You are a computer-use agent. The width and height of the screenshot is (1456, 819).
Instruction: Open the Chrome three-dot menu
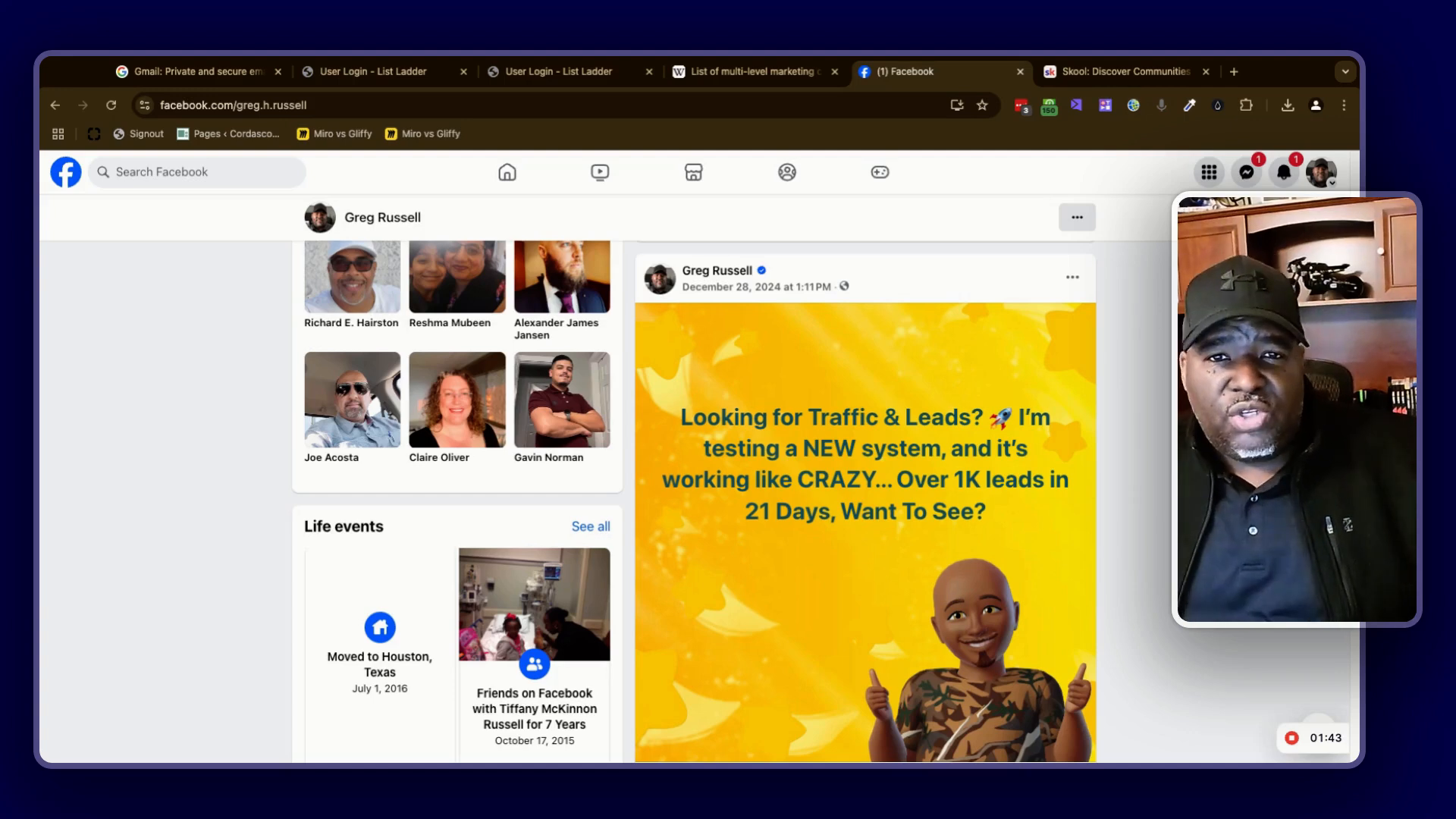point(1344,105)
